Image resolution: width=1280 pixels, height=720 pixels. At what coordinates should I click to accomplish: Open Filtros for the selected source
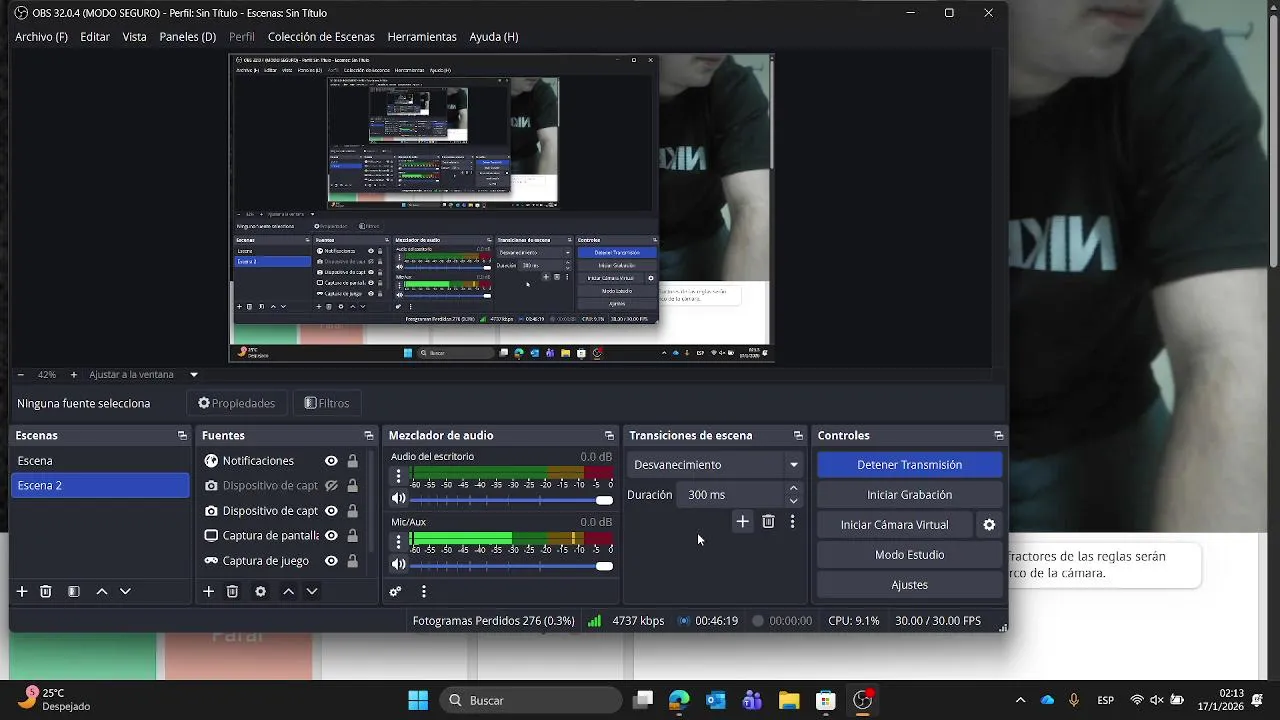(x=328, y=403)
